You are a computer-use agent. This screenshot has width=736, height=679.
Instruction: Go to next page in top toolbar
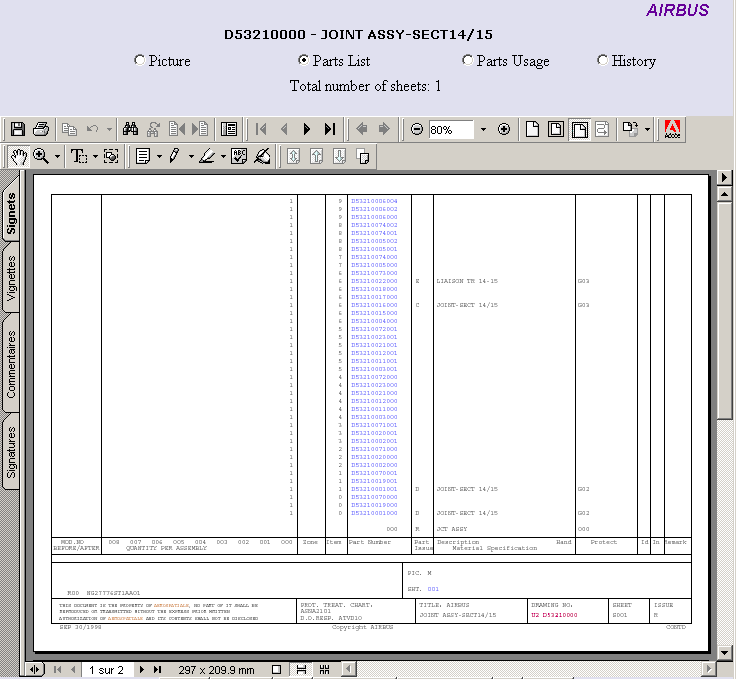307,129
